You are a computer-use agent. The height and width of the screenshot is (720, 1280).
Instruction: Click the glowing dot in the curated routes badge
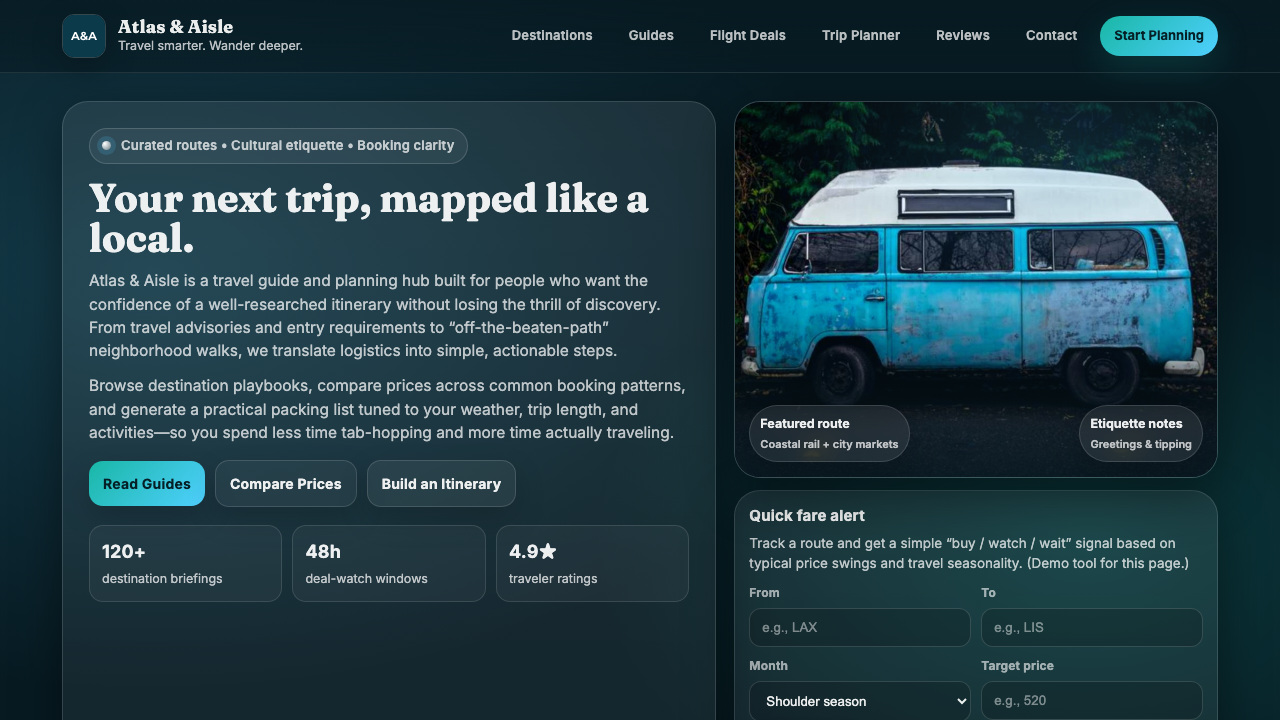coord(106,145)
